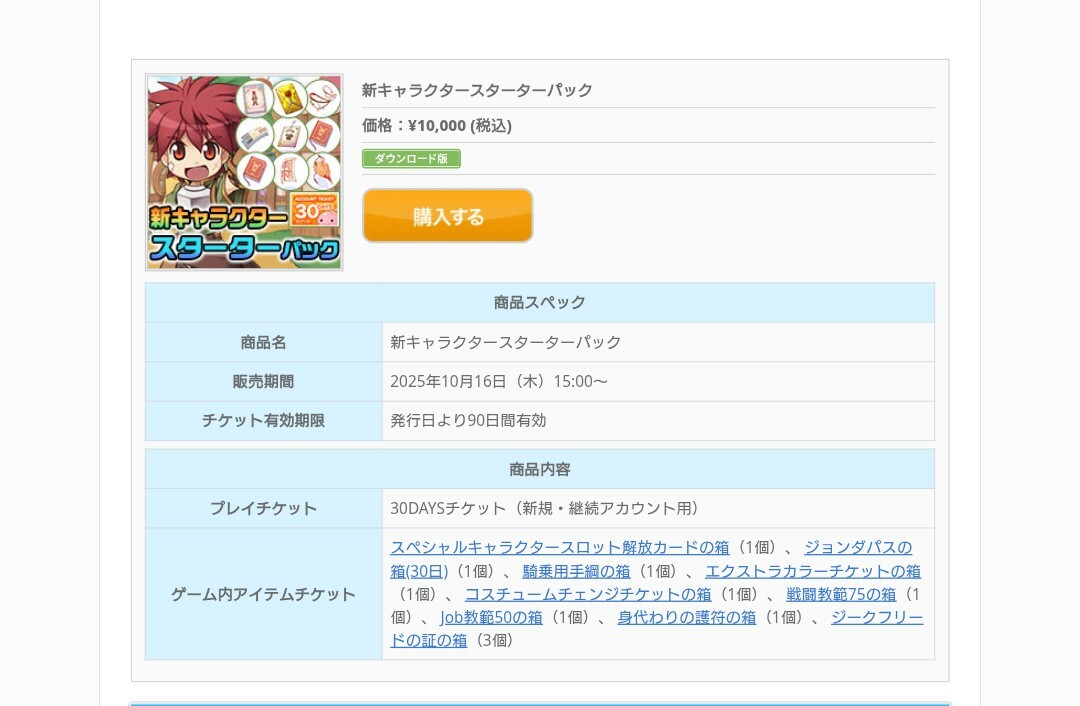Select the product title 新キャラクタースターターパック heading
The image size is (1080, 706).
point(477,90)
